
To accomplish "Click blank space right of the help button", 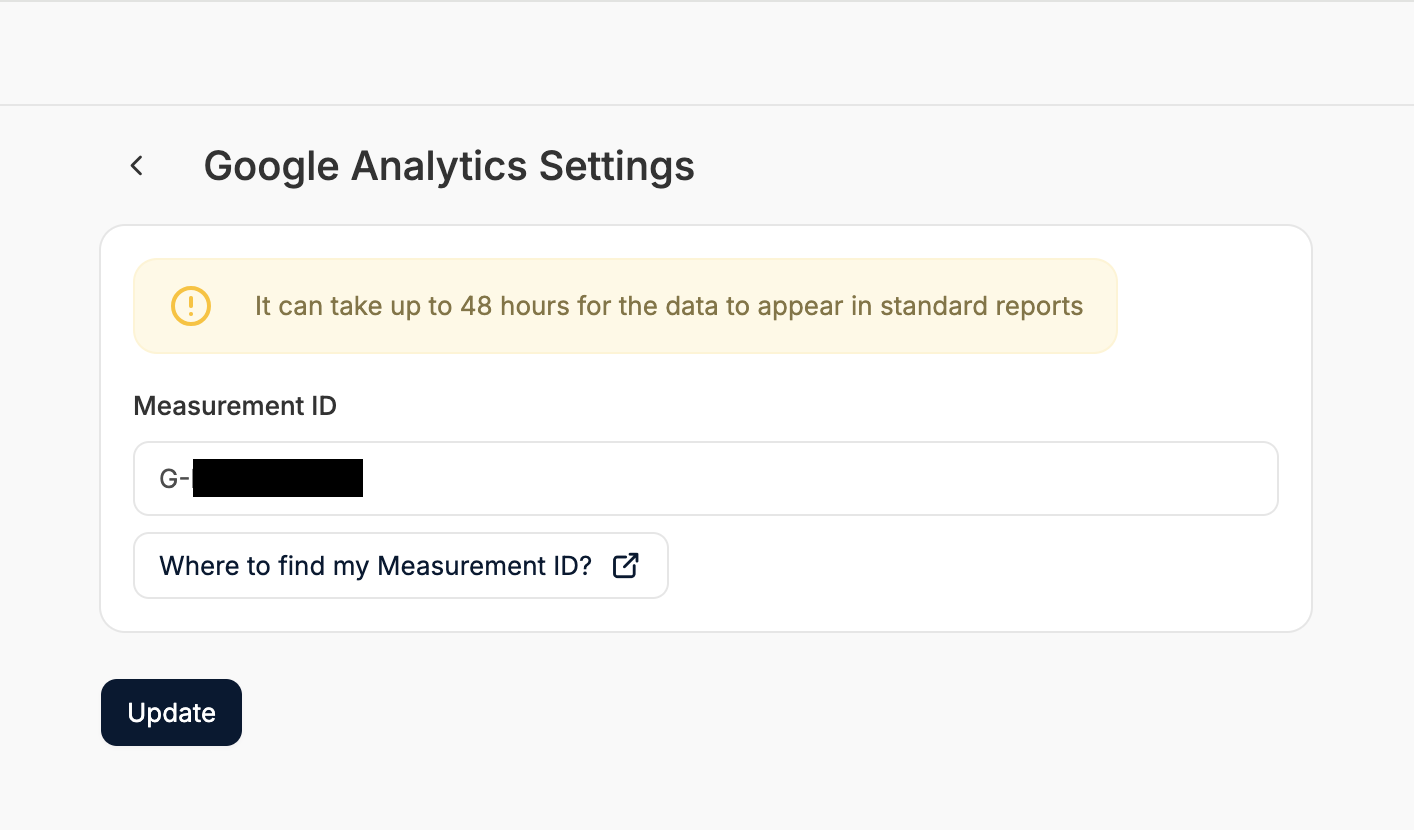I will click(x=950, y=566).
